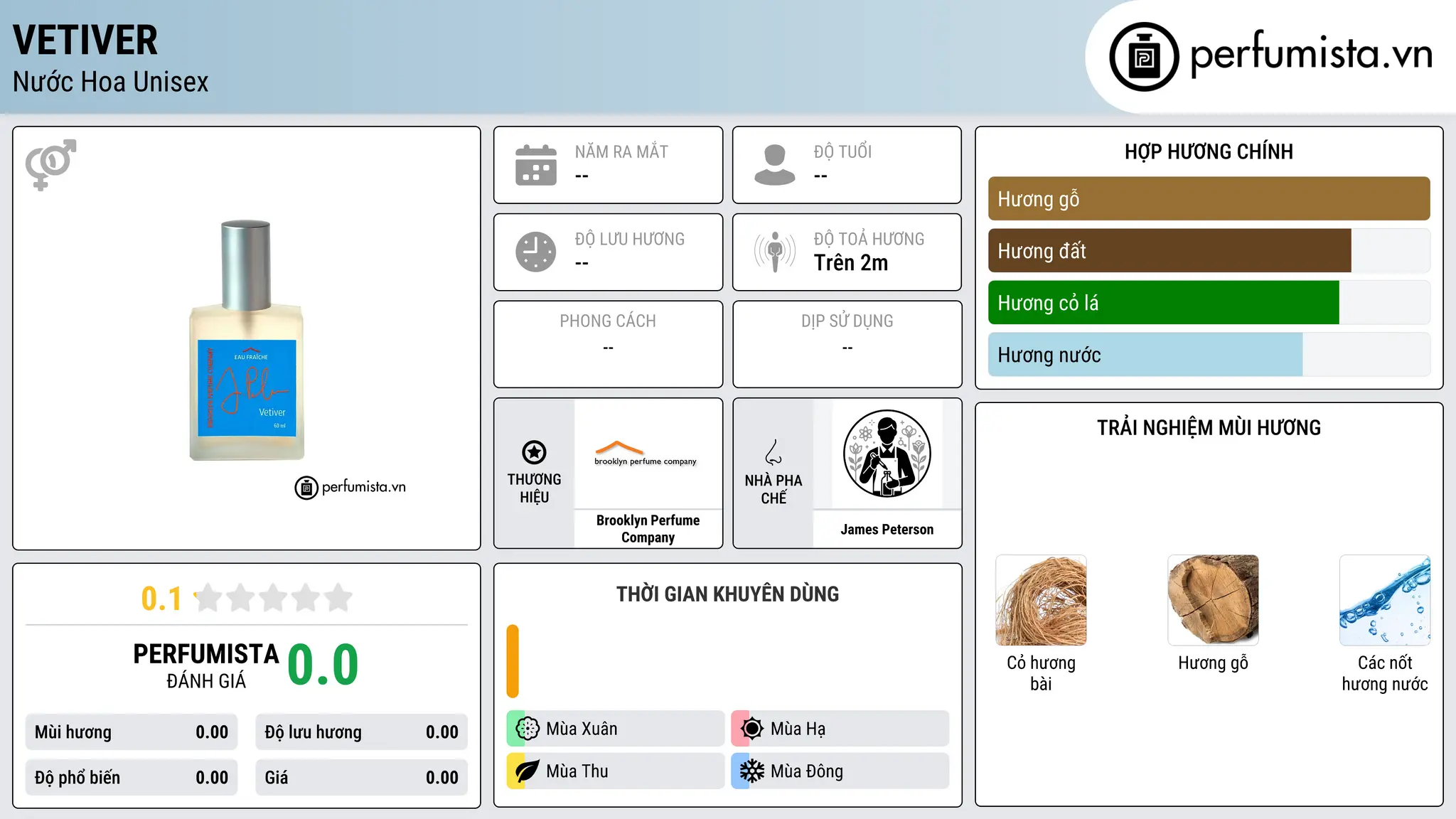1456x819 pixels.
Task: Click the Mùa Thu leaf icon
Action: (528, 771)
